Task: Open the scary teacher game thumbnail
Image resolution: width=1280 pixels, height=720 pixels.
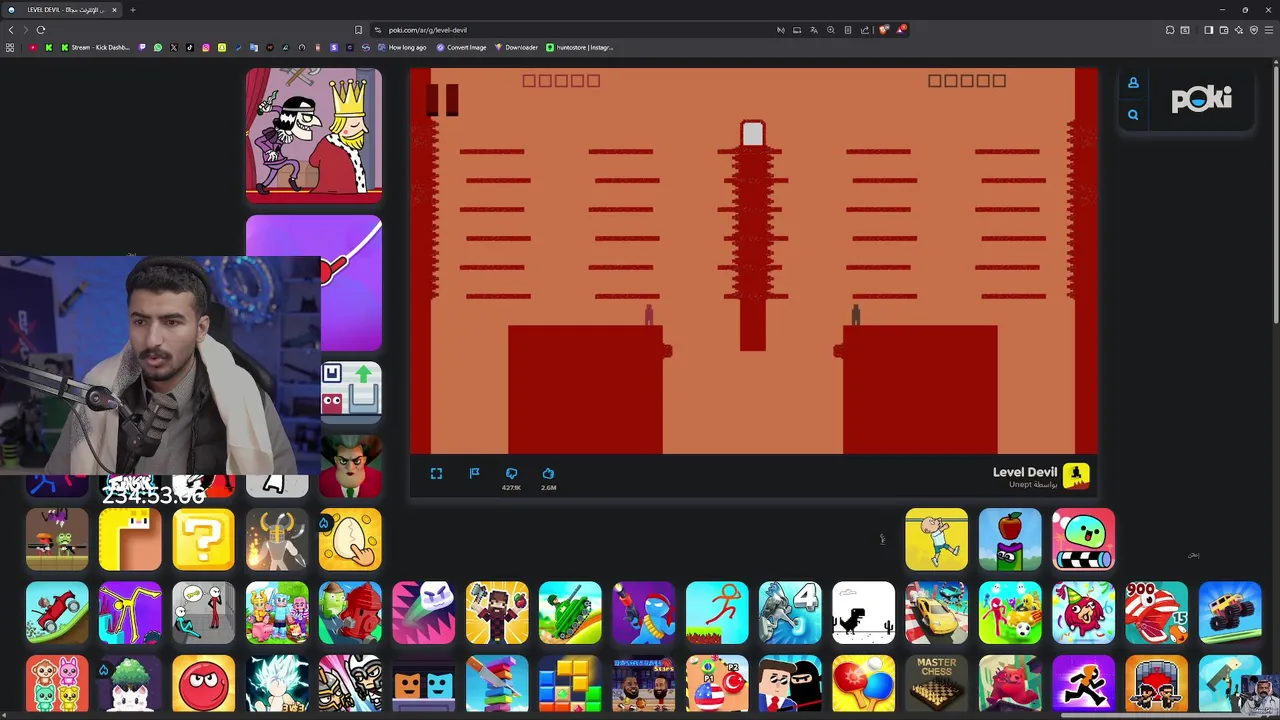Action: click(350, 466)
